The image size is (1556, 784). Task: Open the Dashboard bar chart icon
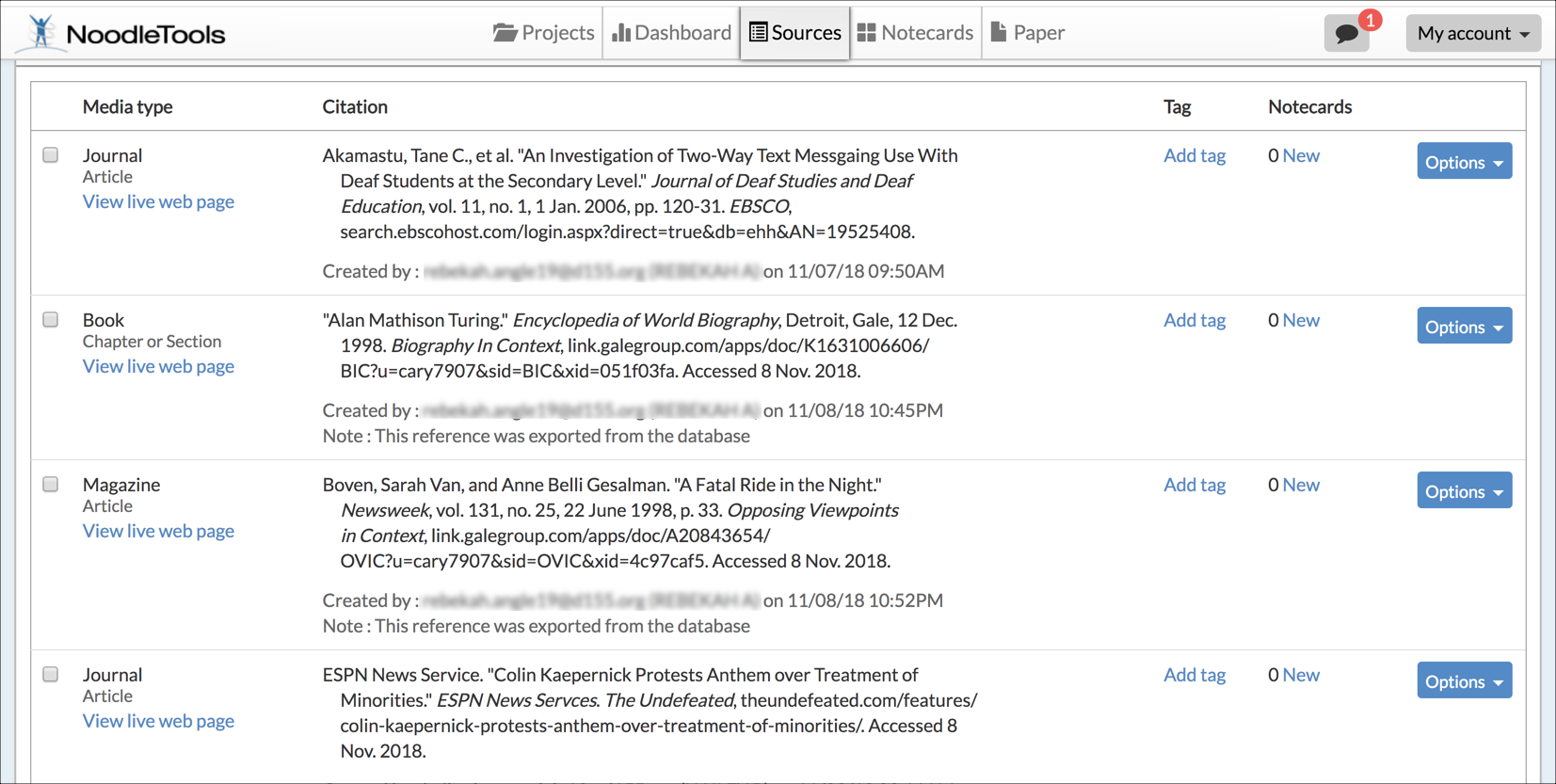[621, 33]
